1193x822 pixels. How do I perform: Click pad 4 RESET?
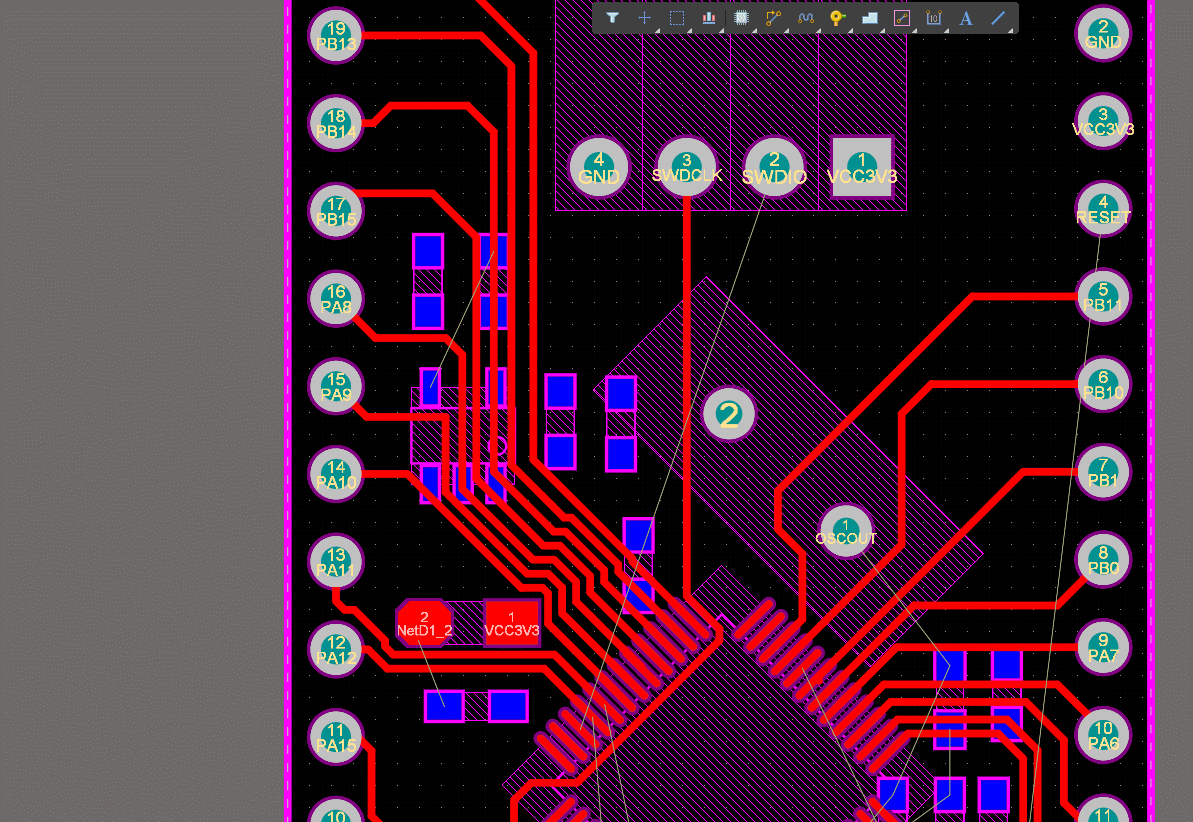[1103, 209]
